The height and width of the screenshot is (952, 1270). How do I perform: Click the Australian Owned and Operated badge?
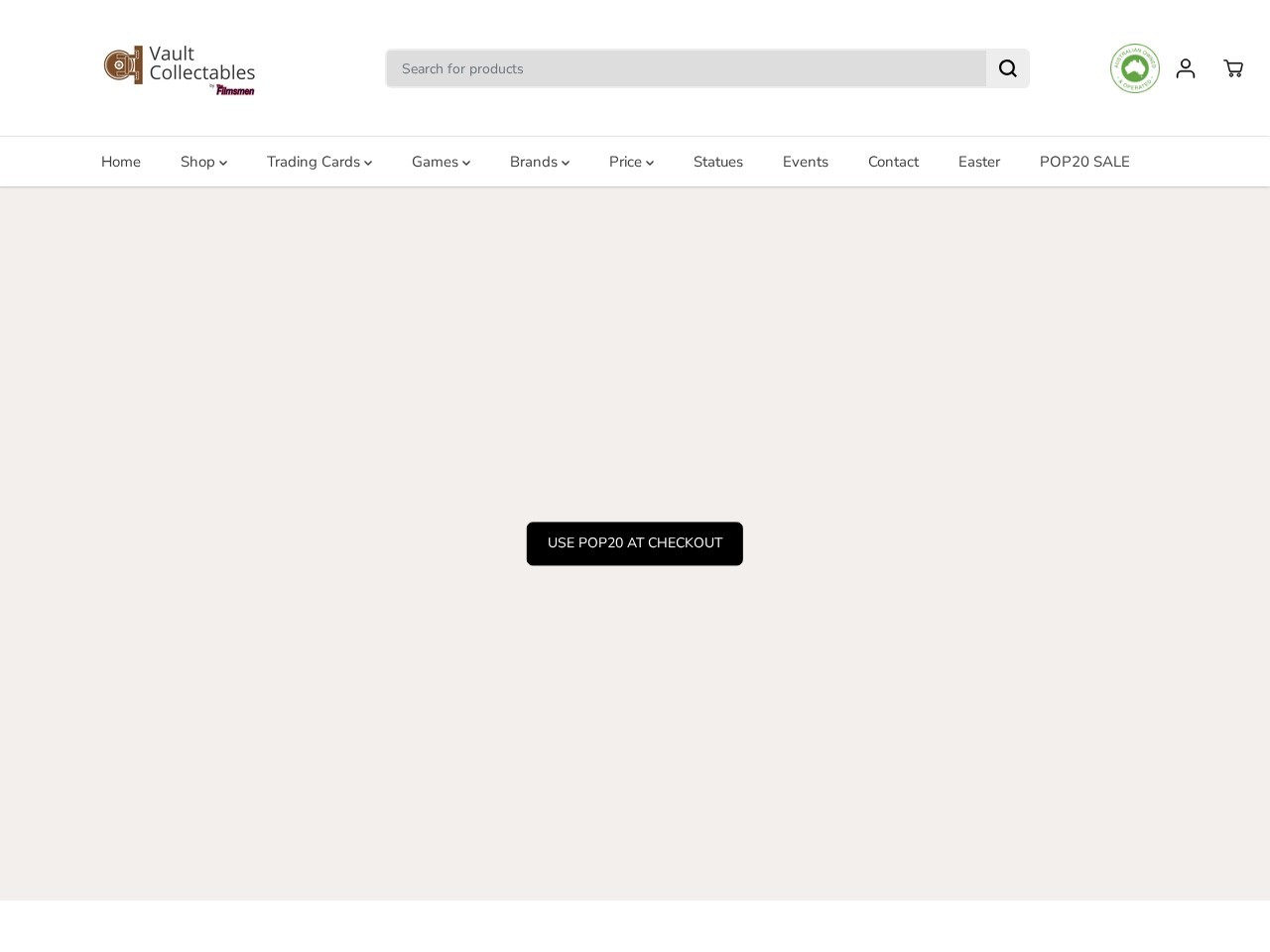click(1134, 68)
